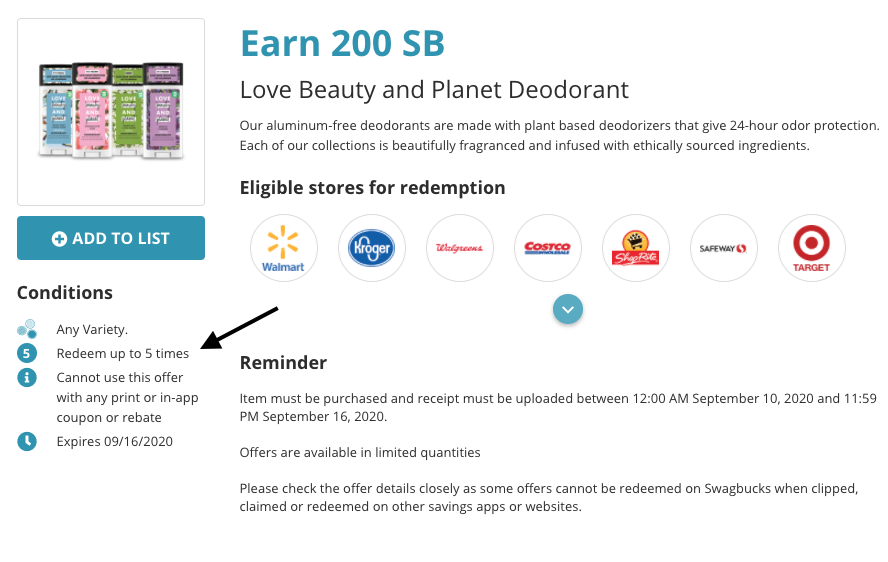This screenshot has width=888, height=562.
Task: Click the Any Variety bubbles icon
Action: [27, 329]
